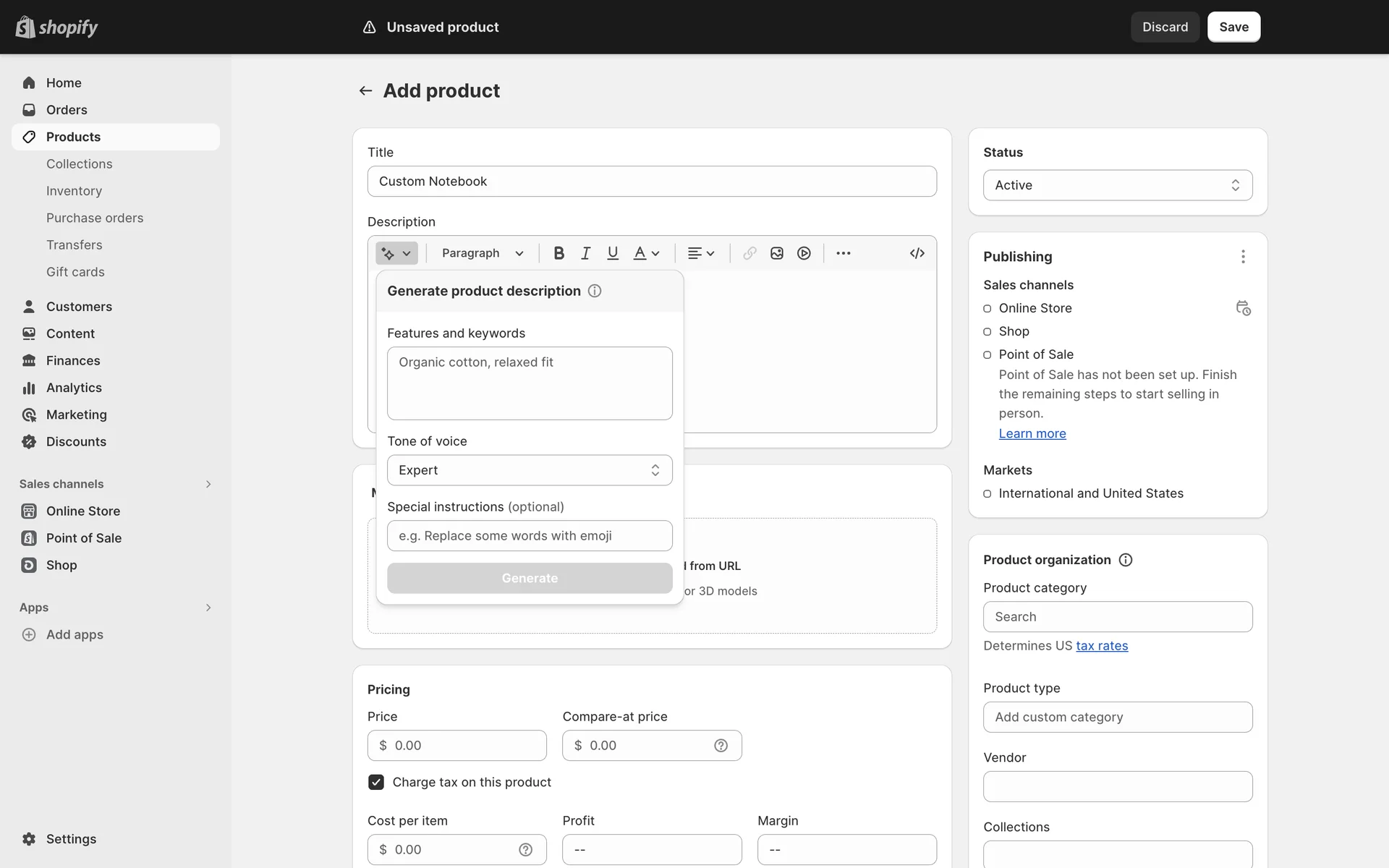Go to Analytics in the sidebar
This screenshot has height=868, width=1389.
[74, 388]
